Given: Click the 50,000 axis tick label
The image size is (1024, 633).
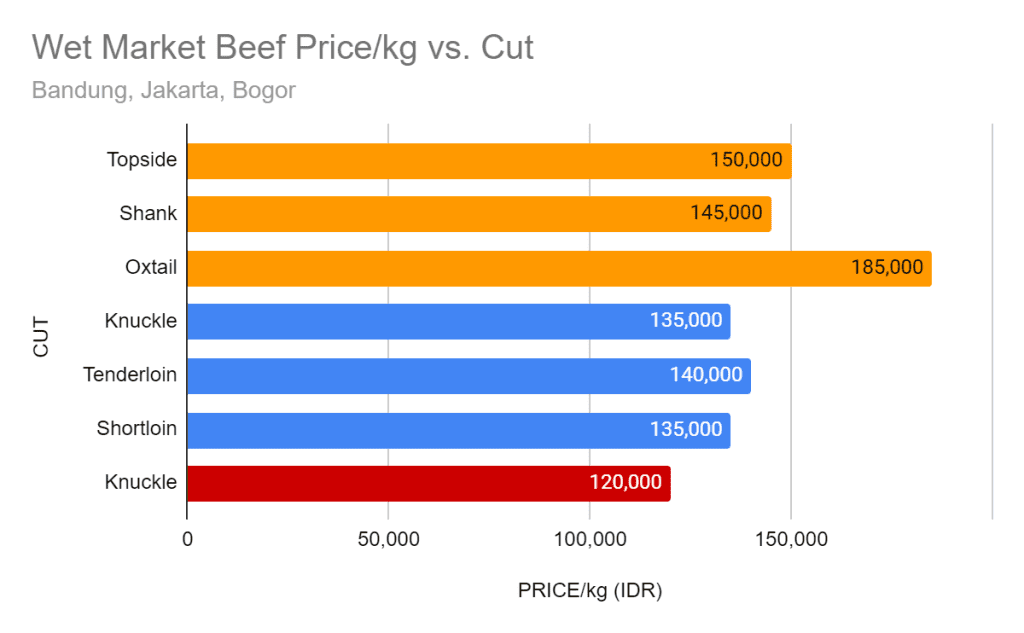Looking at the screenshot, I should (389, 540).
